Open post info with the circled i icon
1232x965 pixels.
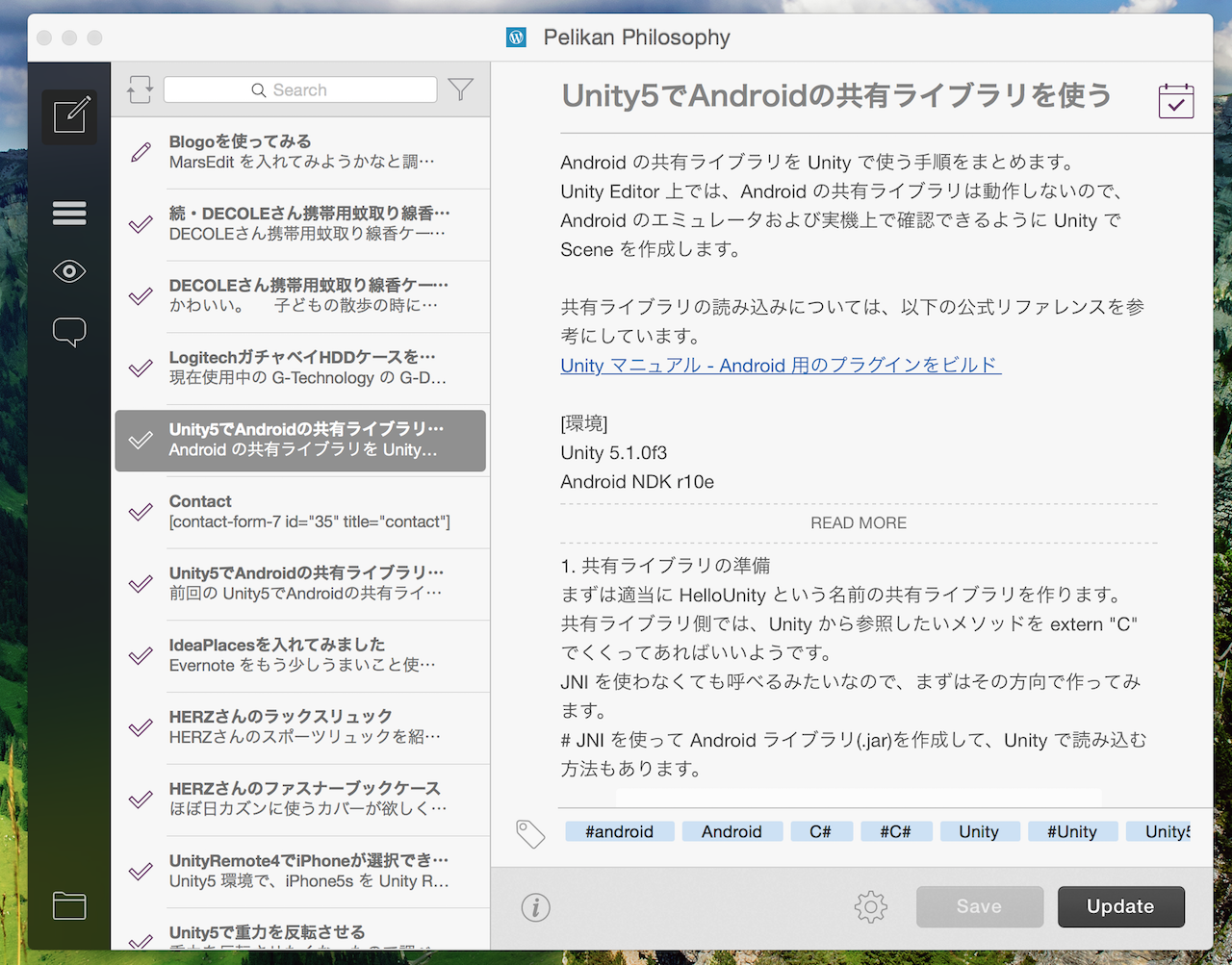coord(535,906)
